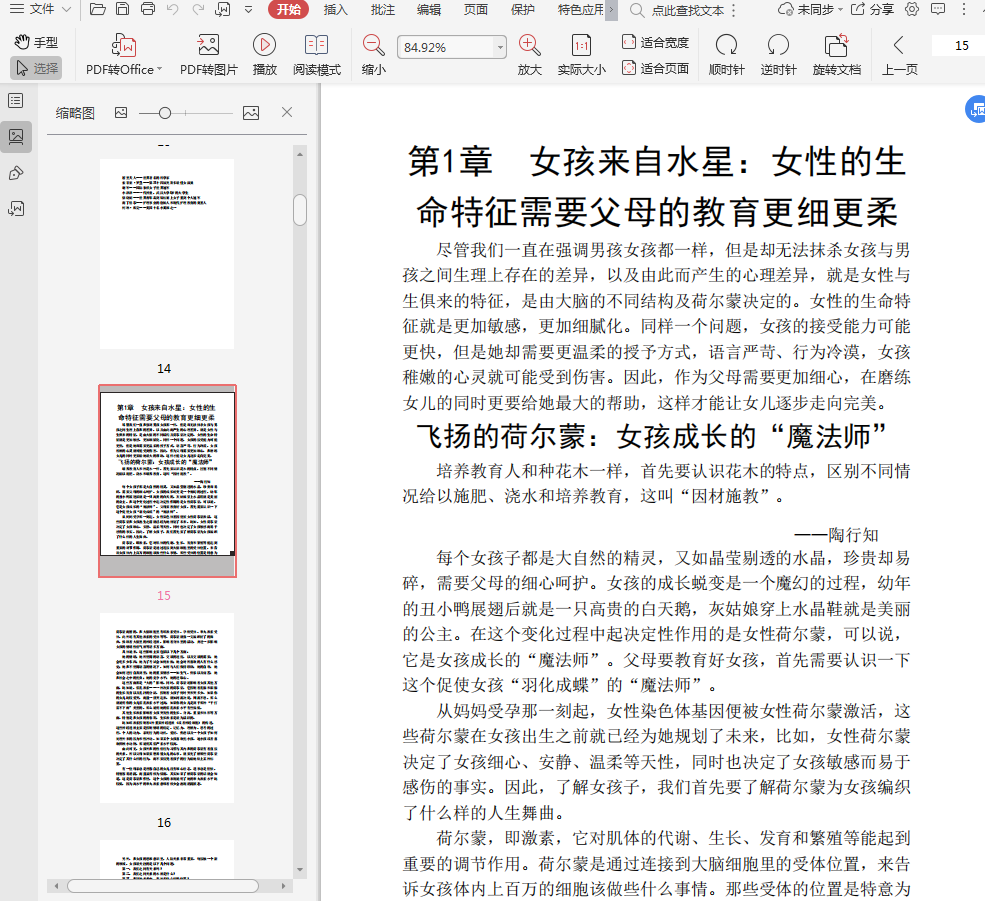Click the 分享 share button

872,10
